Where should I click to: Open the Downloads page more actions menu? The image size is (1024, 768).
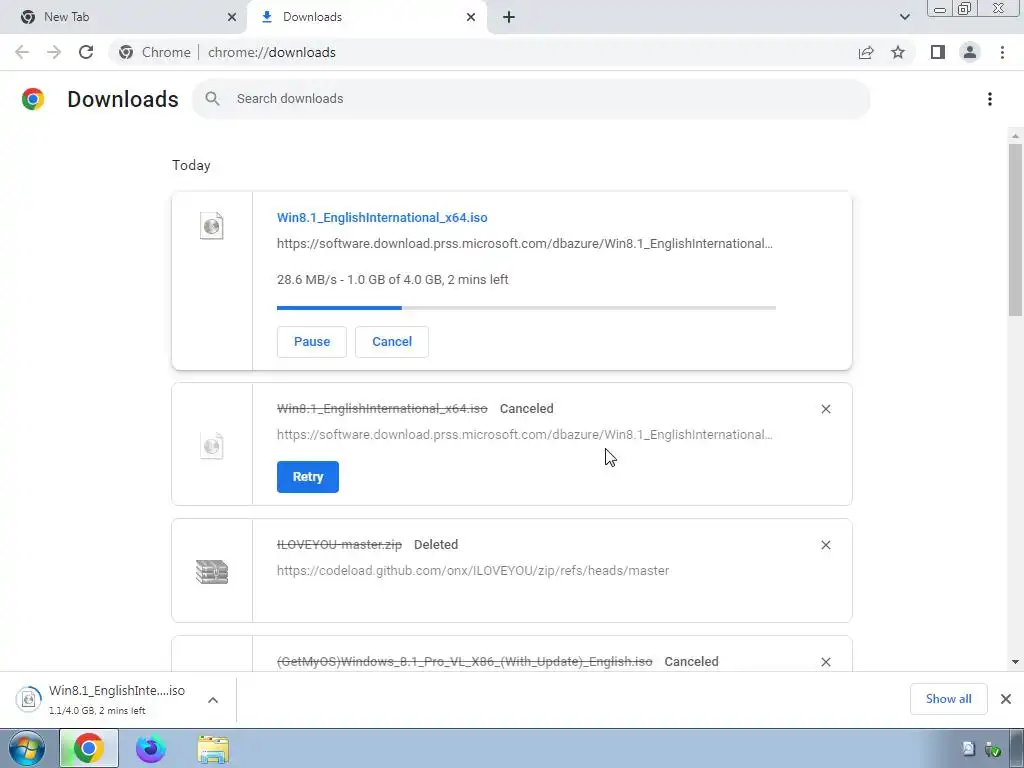click(990, 99)
